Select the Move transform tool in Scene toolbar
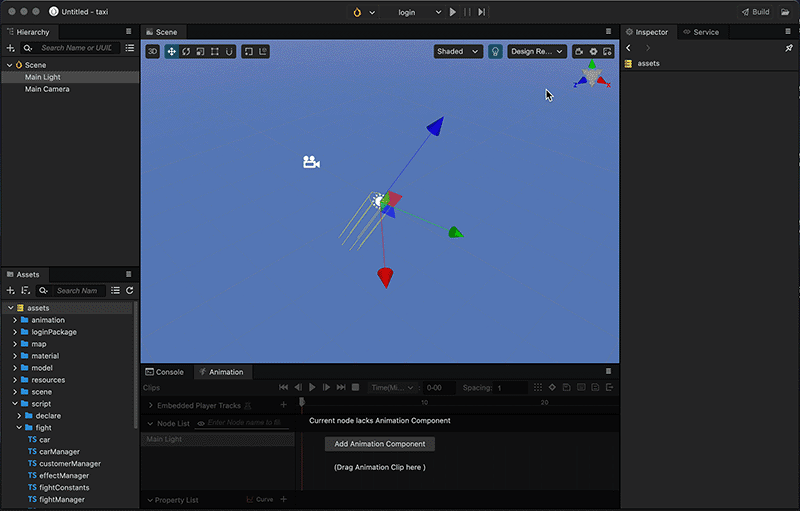The width and height of the screenshot is (800, 511). 171,51
